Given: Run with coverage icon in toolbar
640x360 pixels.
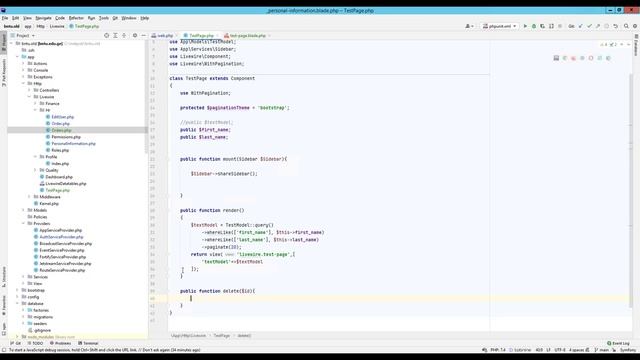Looking at the screenshot, I should [x=542, y=26].
